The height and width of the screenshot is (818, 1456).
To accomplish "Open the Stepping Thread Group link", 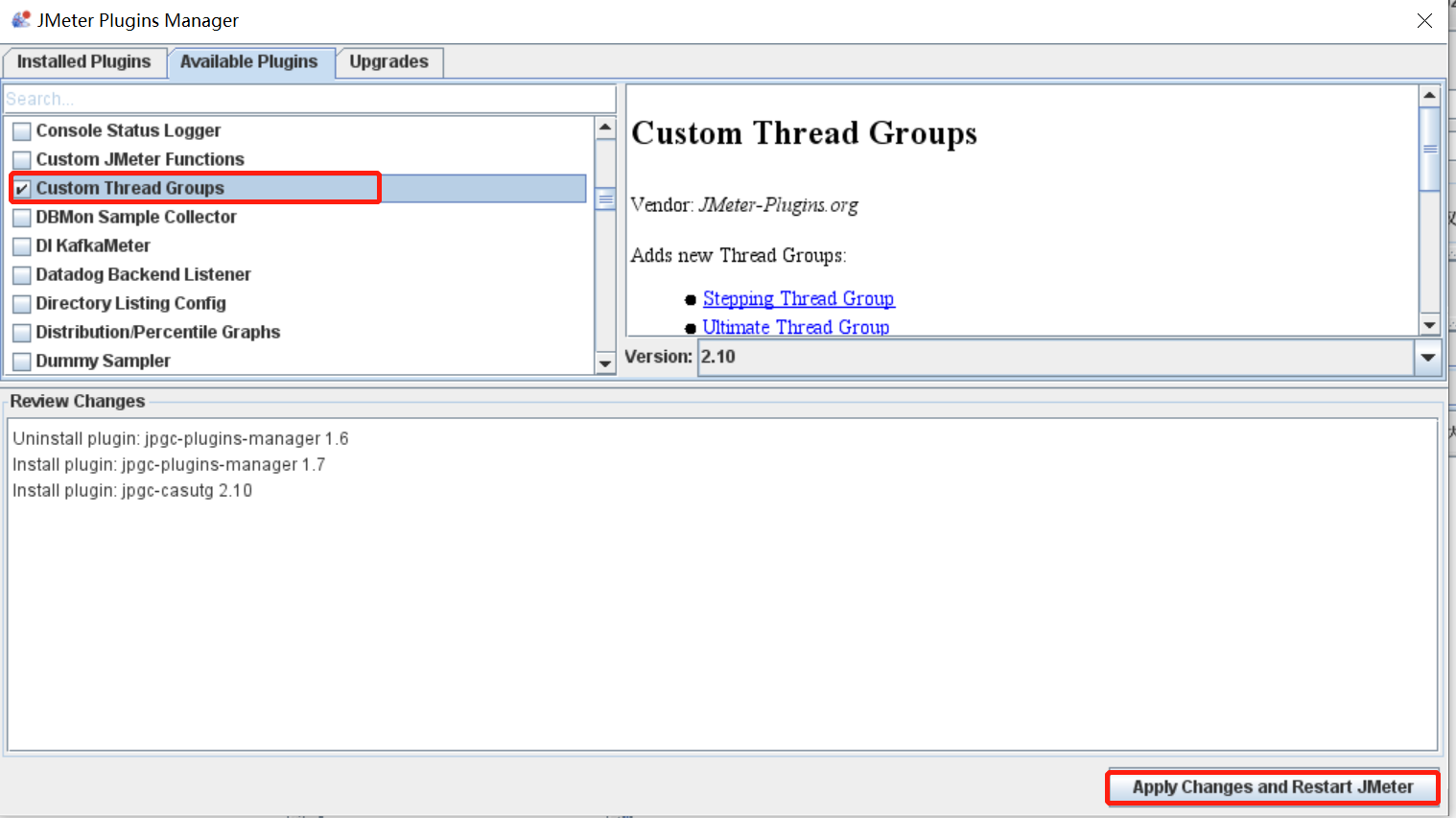I will [x=798, y=299].
